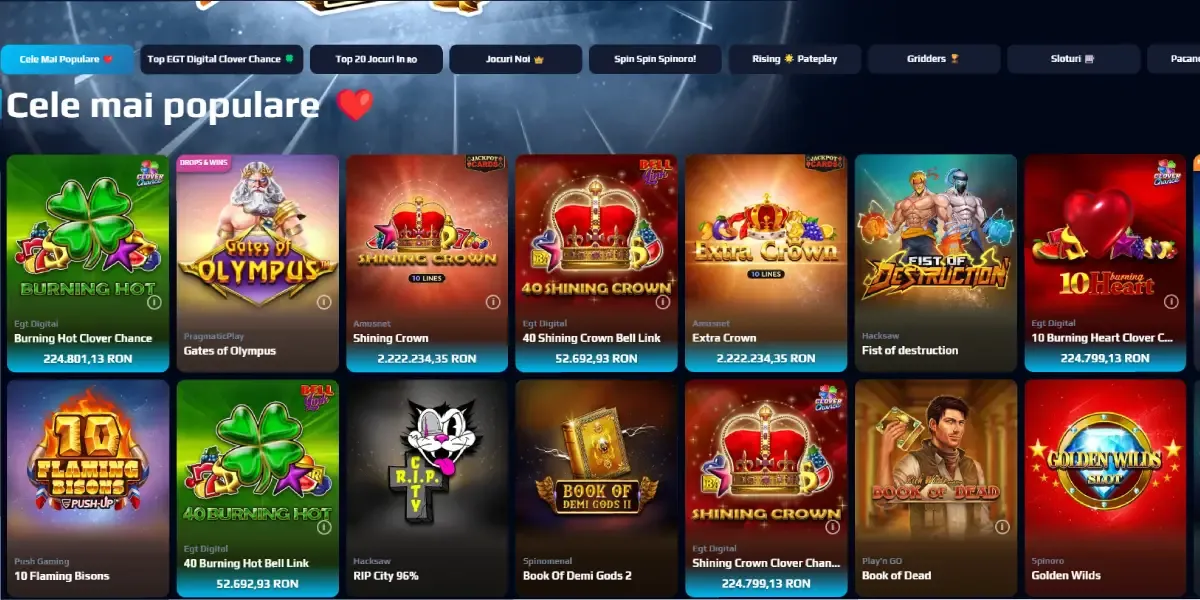Select the Cele Mai Populare tab
Screen dimensions: 1200x600
coord(67,59)
